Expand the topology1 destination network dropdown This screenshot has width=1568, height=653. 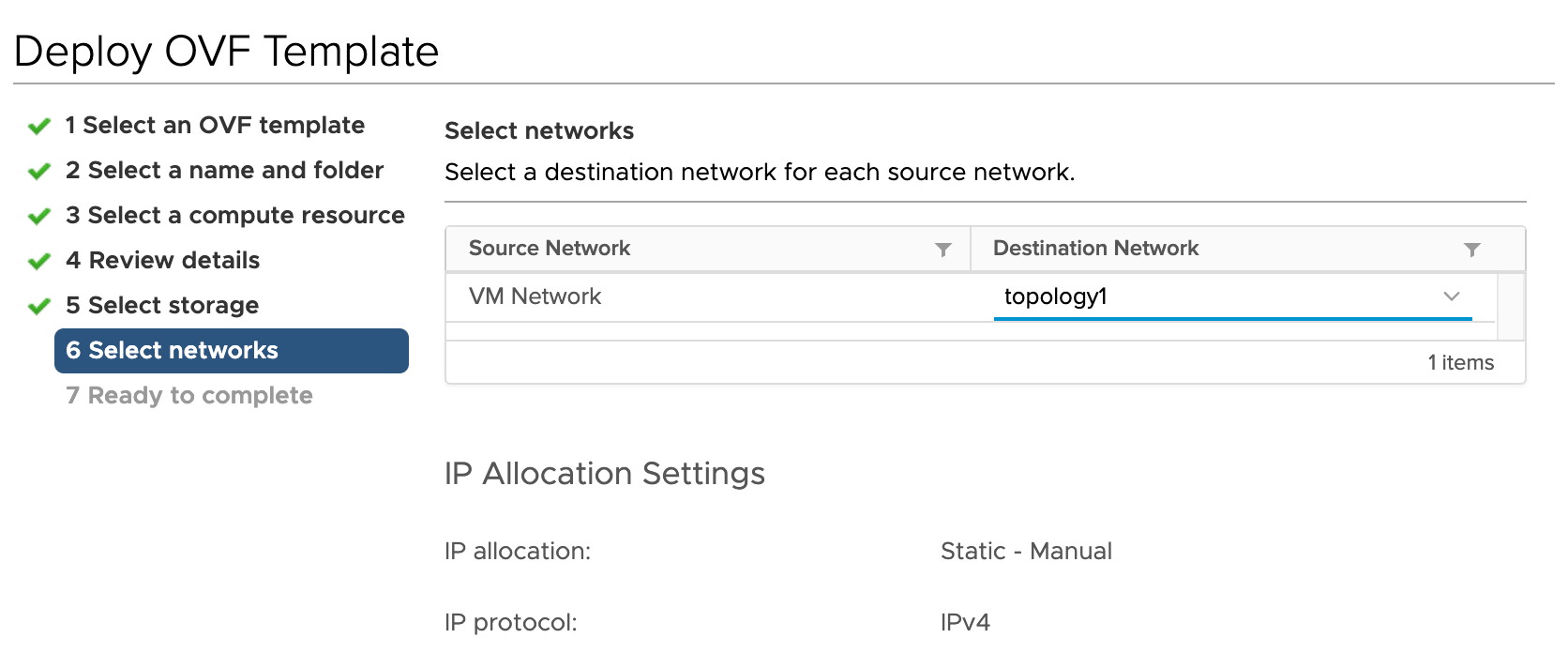tap(1452, 296)
